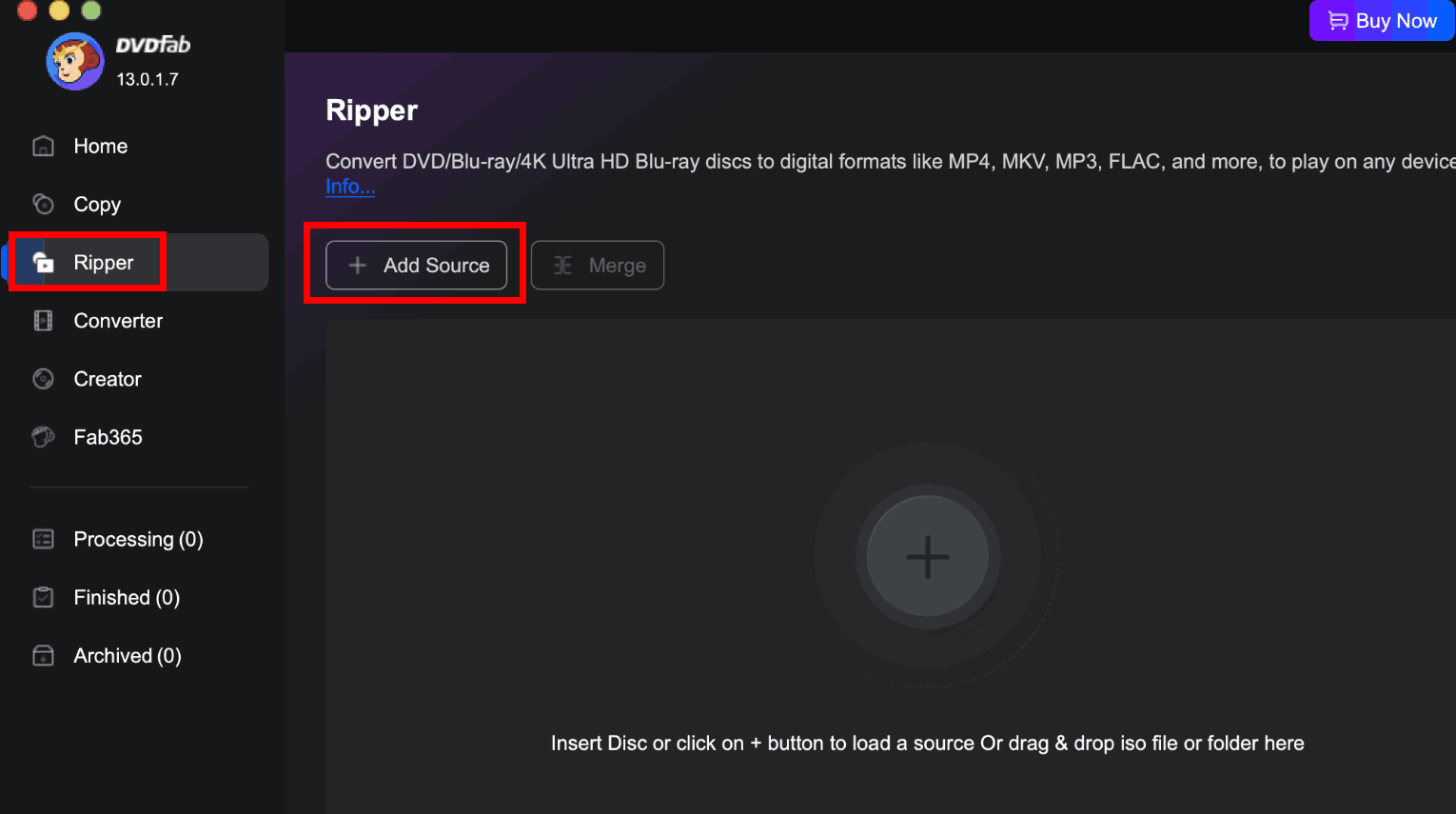Click the Add Source button
Viewport: 1456px width, 814px height.
tap(417, 266)
